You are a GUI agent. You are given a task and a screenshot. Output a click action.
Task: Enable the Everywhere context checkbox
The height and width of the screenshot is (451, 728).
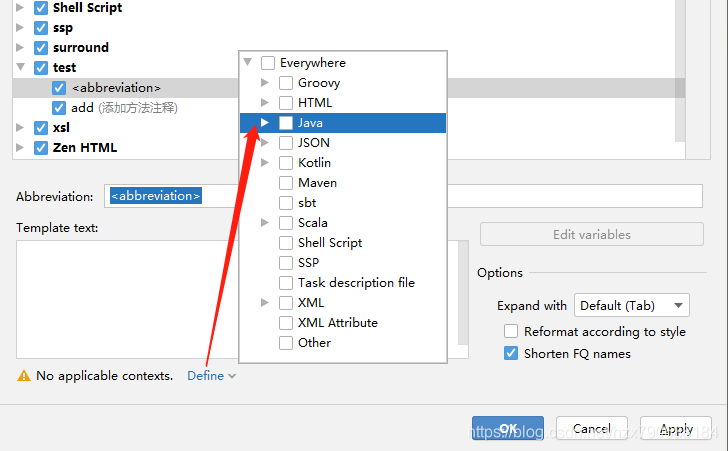[x=268, y=63]
